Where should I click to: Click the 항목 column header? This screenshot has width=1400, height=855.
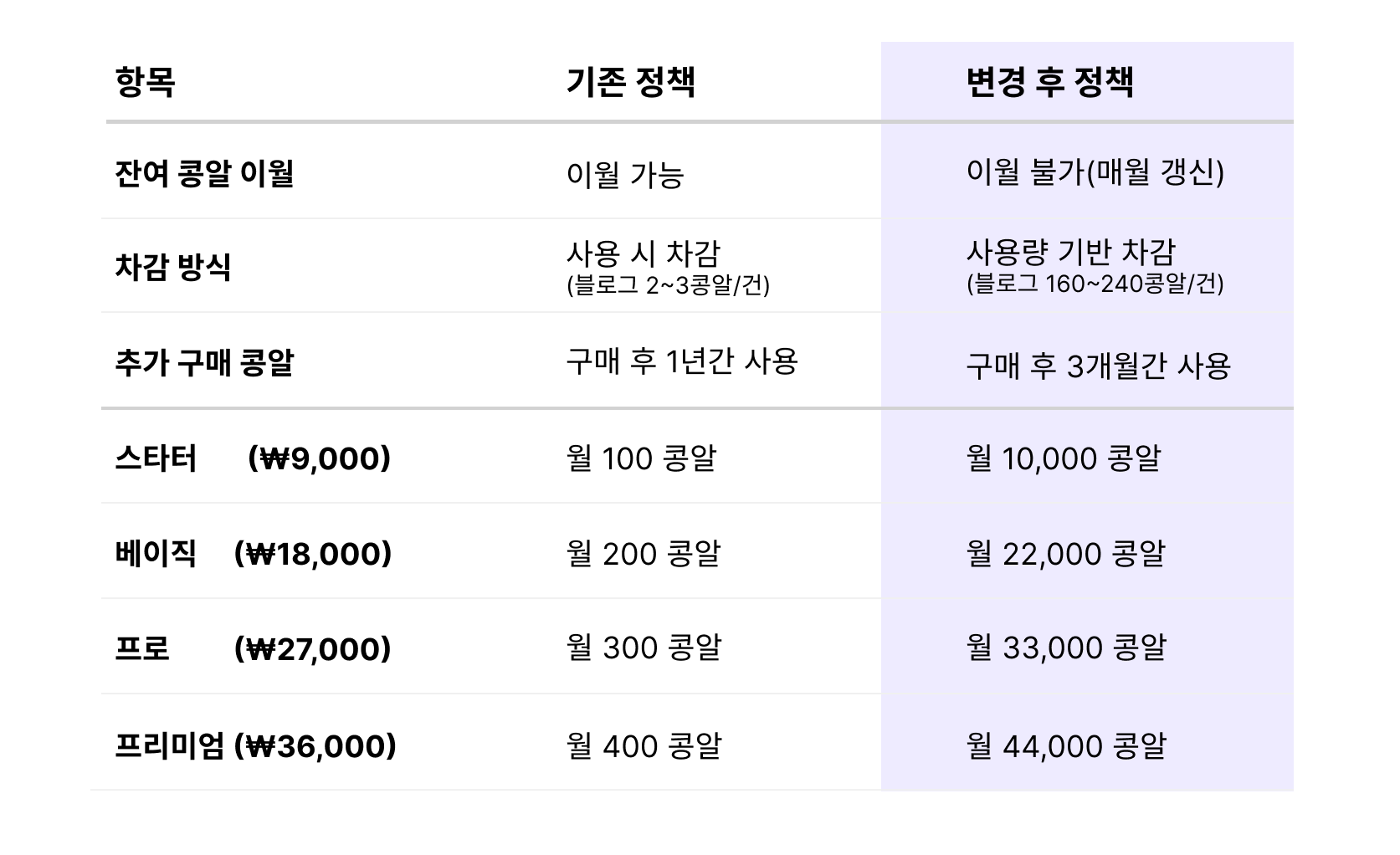click(x=146, y=82)
